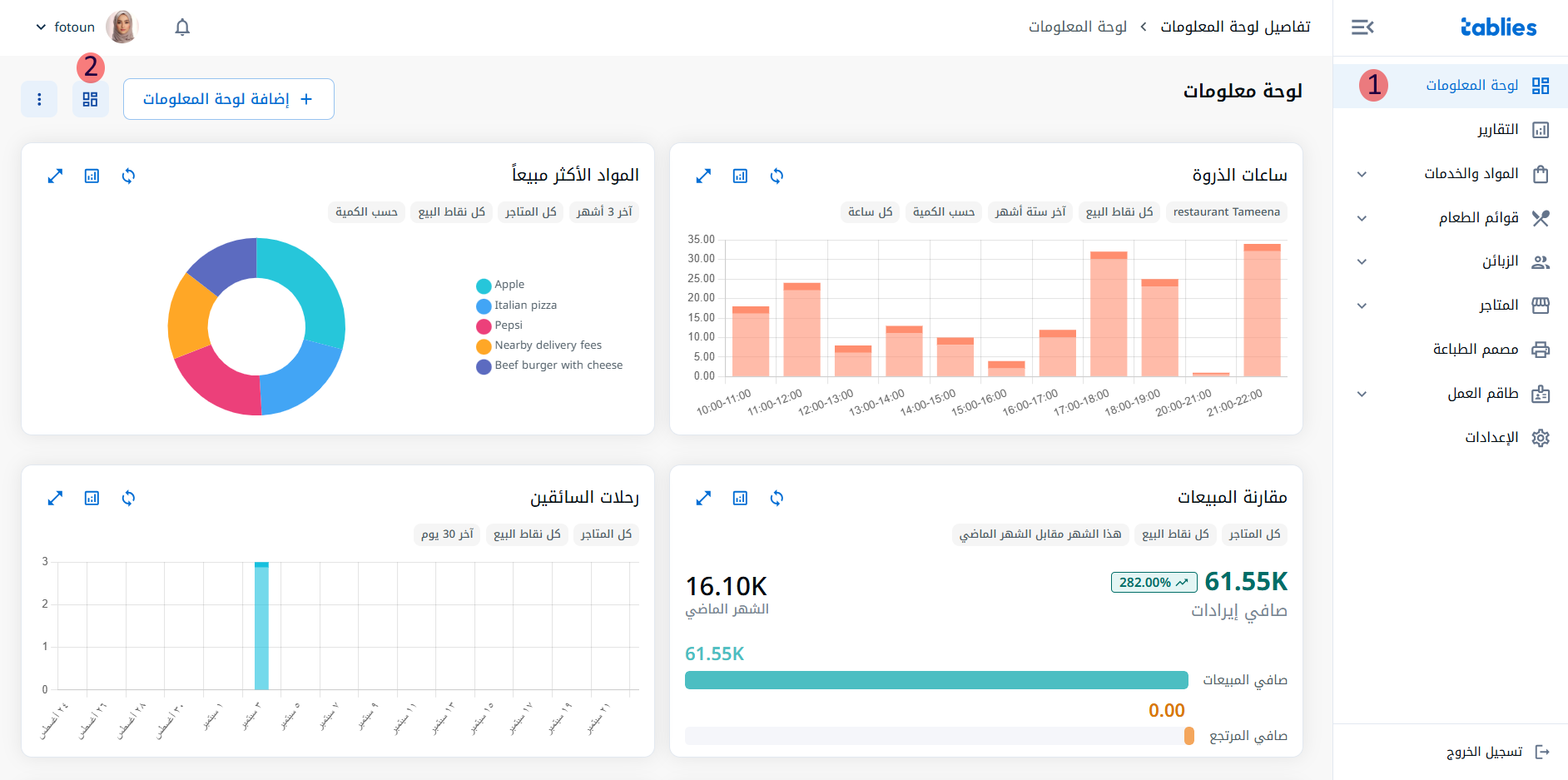
Task: Expand the المواد الأكثر مبيعاً widget fullscreen
Action: click(x=55, y=176)
